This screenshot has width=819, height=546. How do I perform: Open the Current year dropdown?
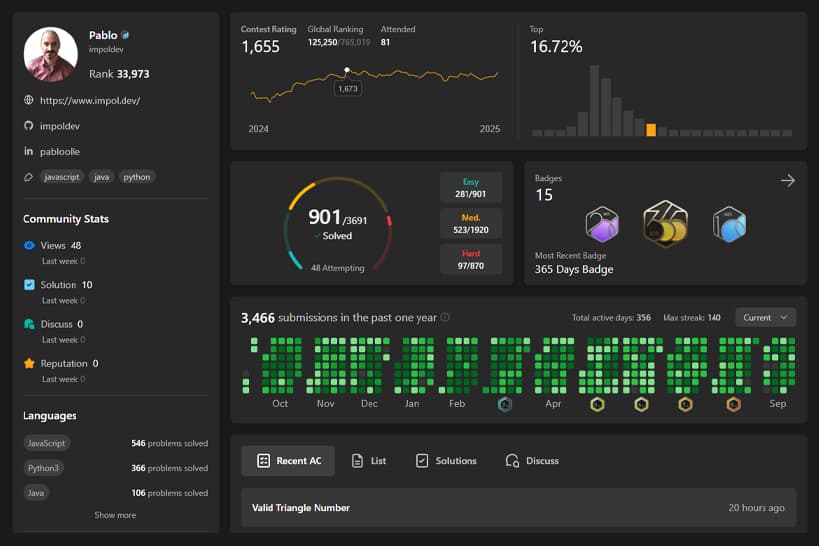point(765,317)
